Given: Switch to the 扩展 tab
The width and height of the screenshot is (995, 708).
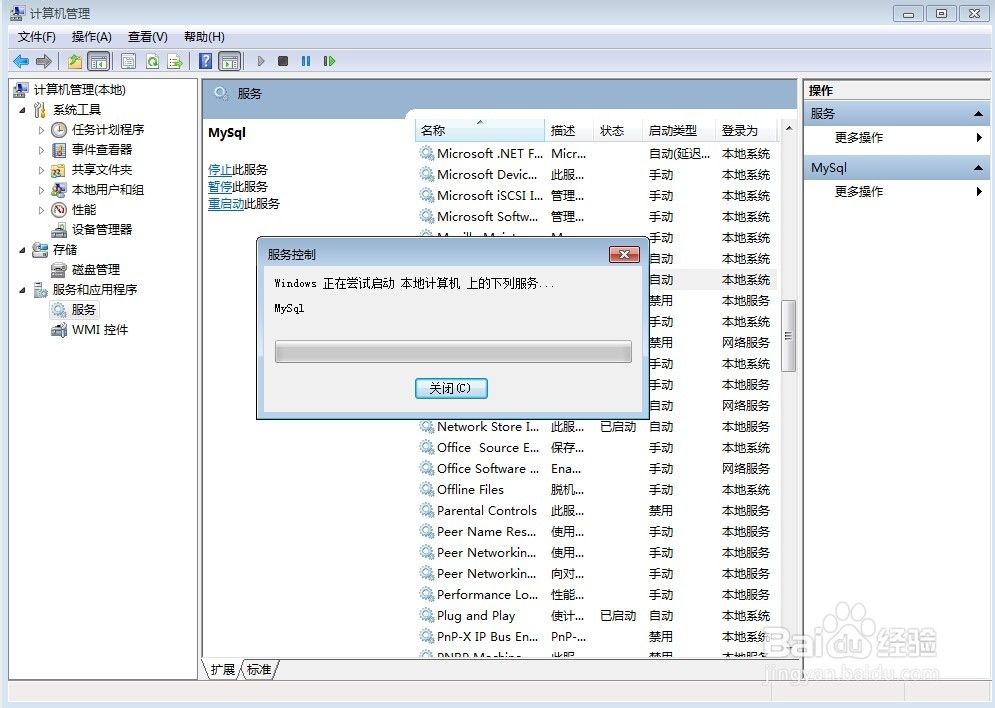Looking at the screenshot, I should [222, 669].
